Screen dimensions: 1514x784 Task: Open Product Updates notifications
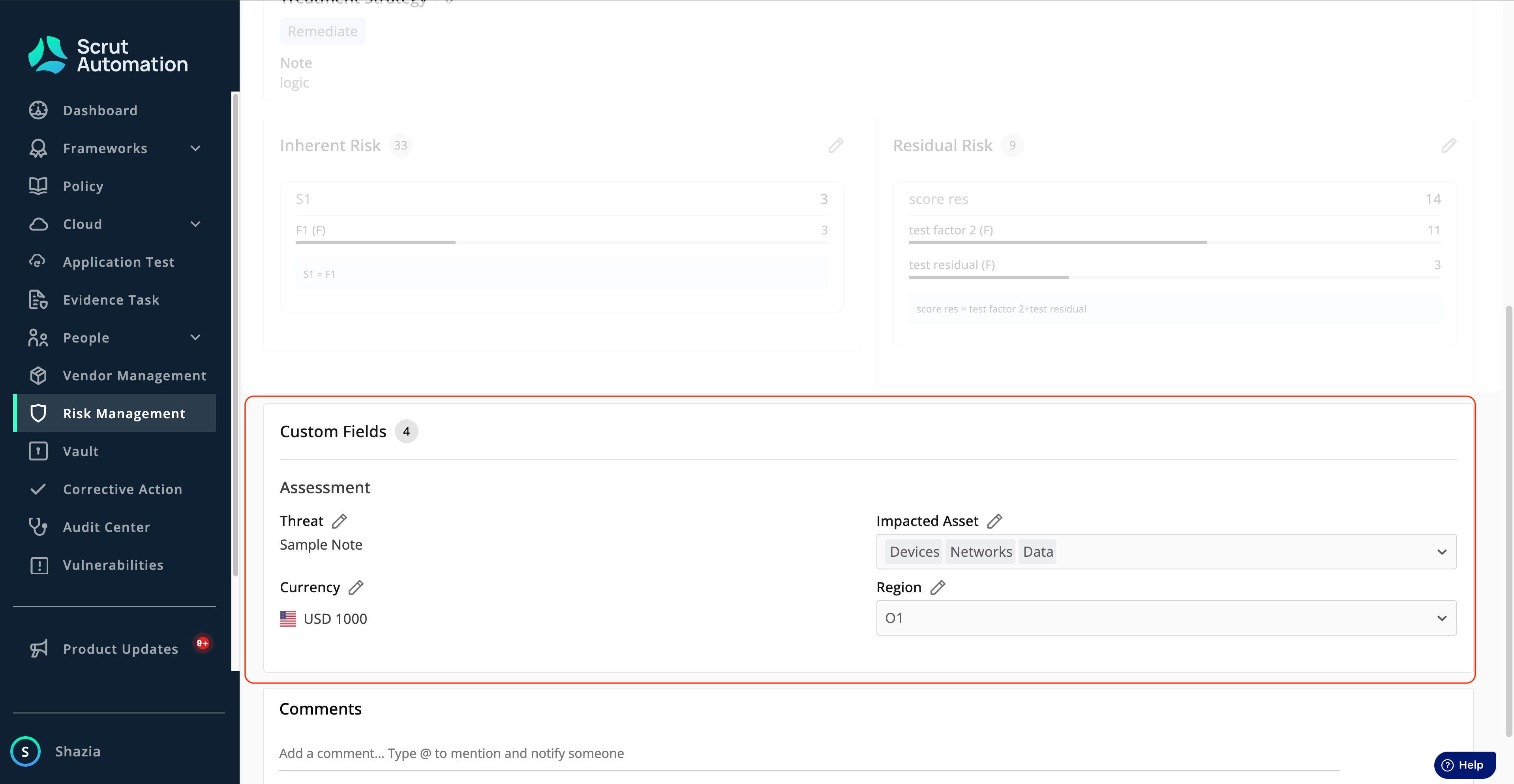[120, 649]
